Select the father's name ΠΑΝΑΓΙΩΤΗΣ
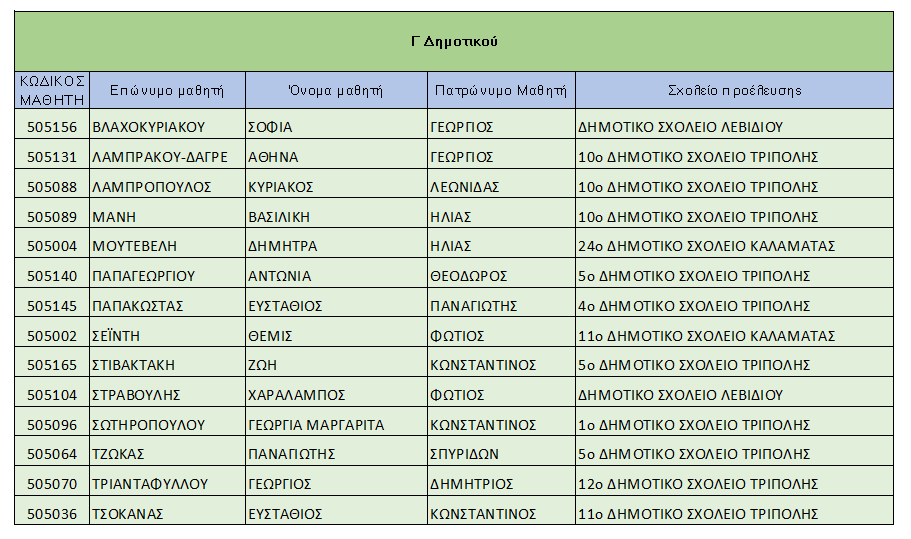 pos(473,306)
